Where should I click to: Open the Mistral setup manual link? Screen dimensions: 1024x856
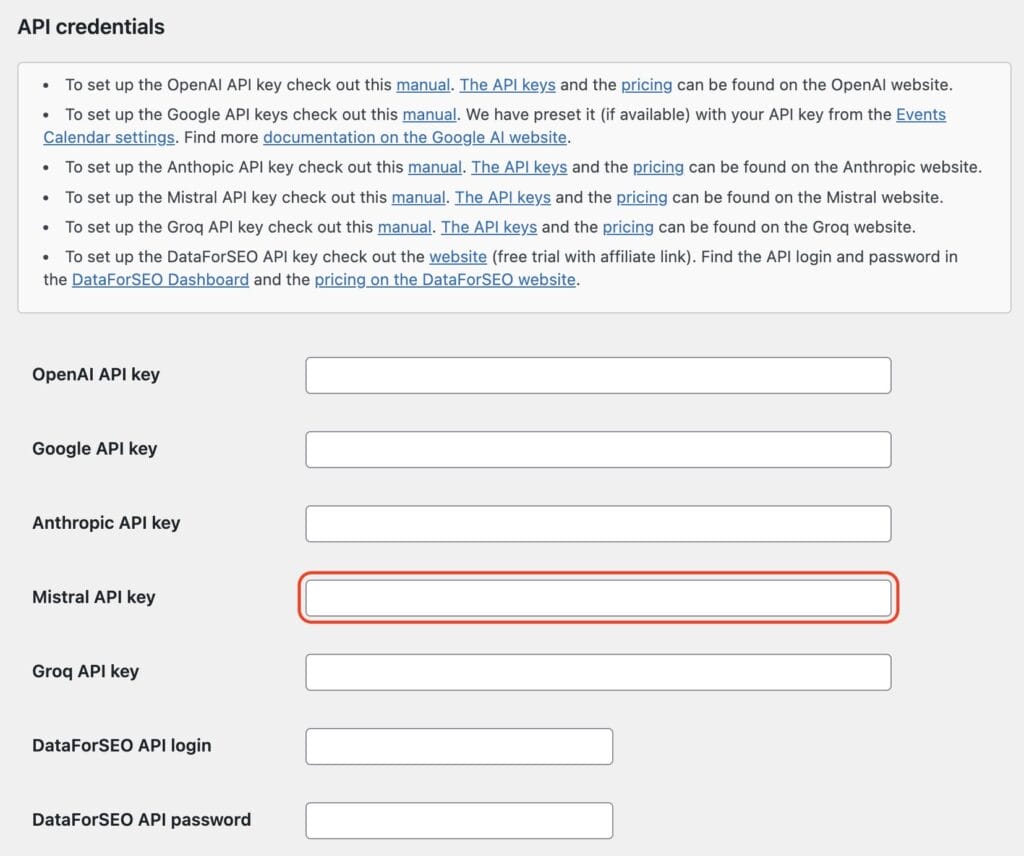pyautogui.click(x=419, y=197)
